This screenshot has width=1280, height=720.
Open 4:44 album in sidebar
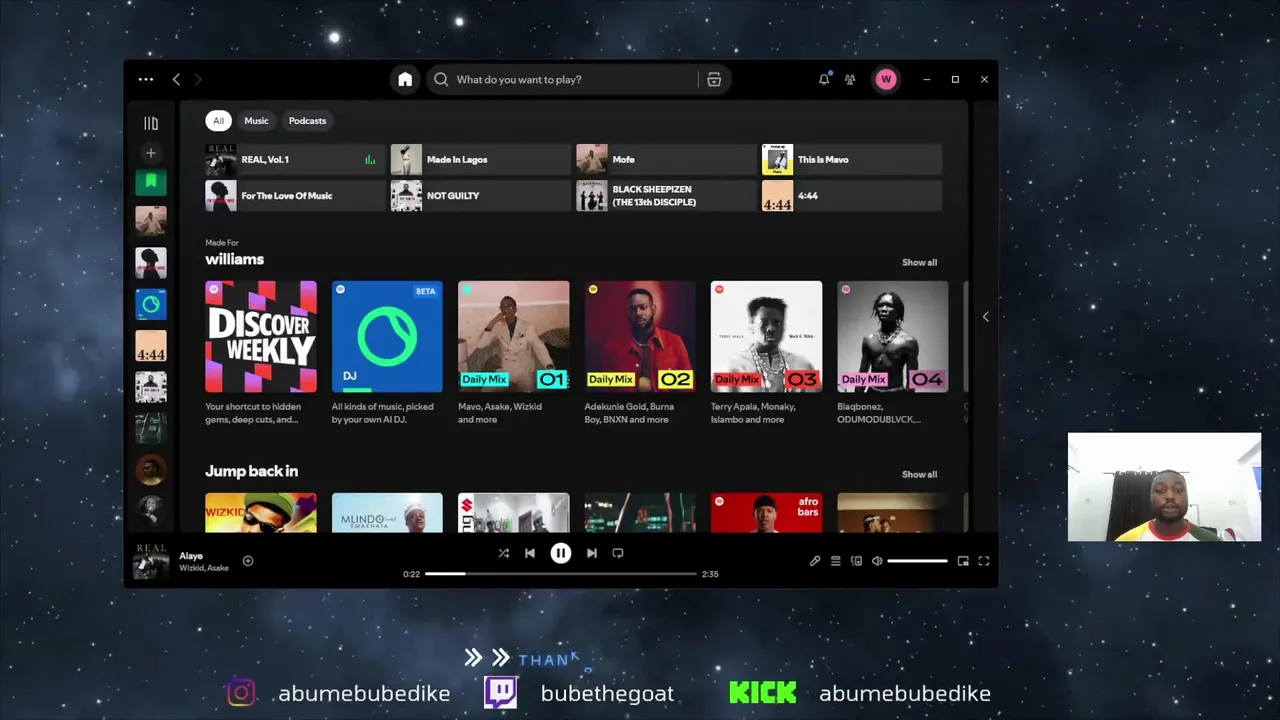(151, 346)
